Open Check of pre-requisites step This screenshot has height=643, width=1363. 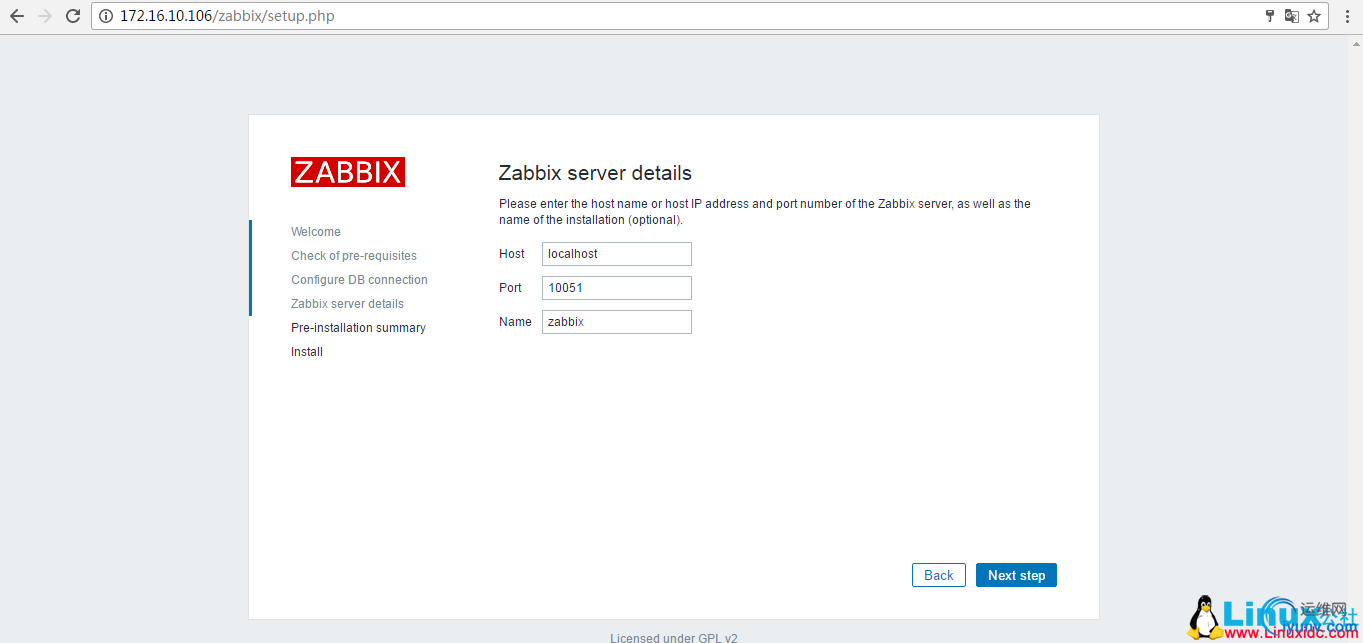coord(354,256)
